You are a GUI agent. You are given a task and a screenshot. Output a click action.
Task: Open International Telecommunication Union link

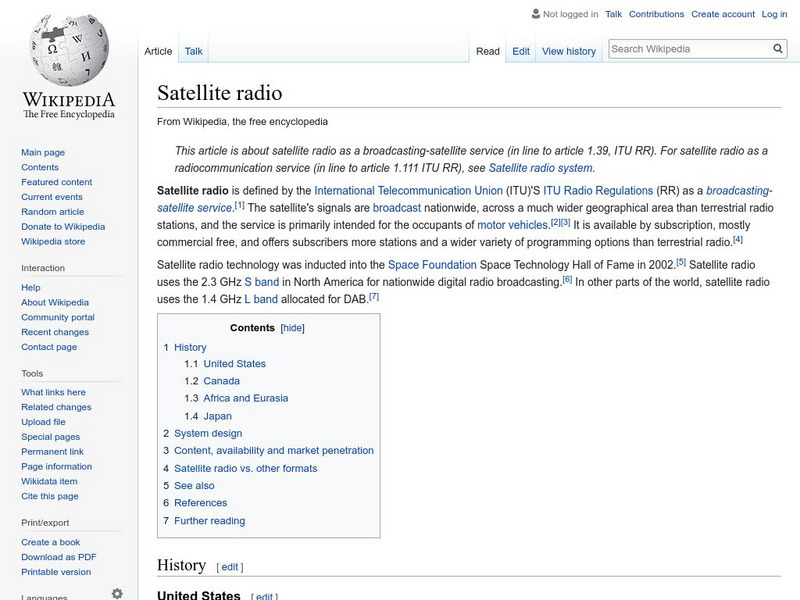408,191
